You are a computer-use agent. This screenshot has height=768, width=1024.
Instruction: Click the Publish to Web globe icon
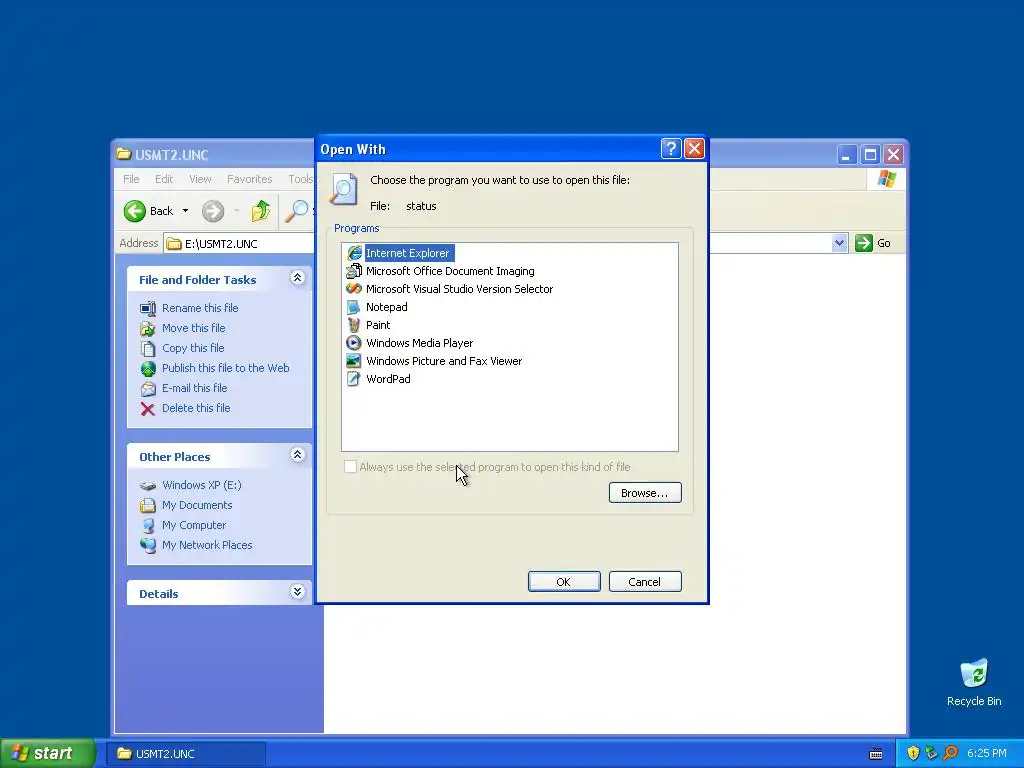click(x=148, y=368)
